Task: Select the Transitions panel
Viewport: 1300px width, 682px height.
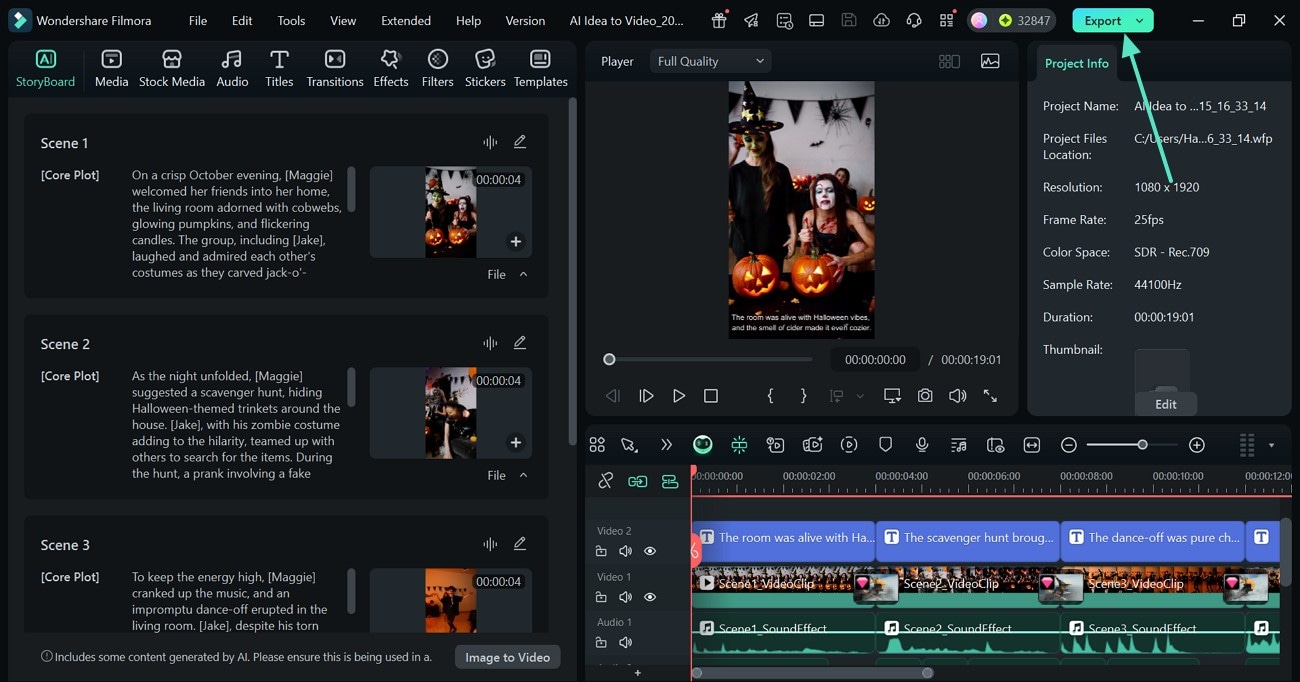Action: 334,68
